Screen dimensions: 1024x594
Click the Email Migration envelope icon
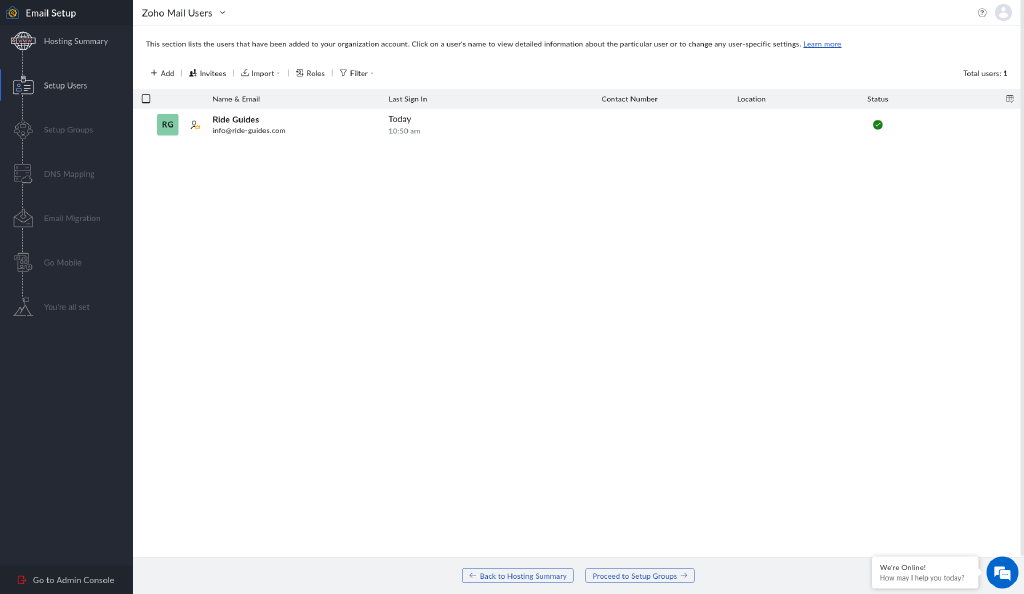point(23,218)
